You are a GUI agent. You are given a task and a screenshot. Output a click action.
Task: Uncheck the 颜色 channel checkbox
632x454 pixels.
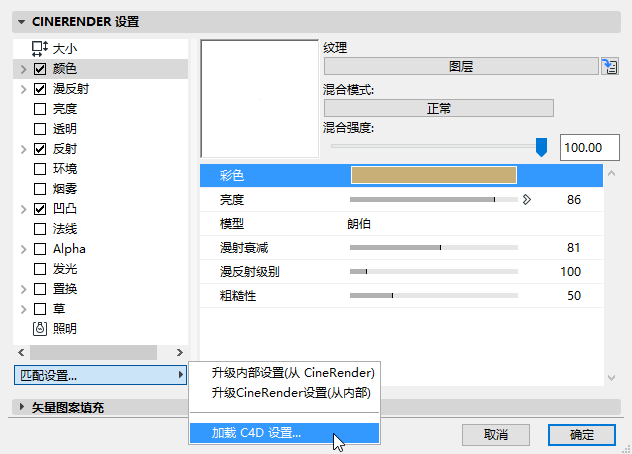coord(40,69)
